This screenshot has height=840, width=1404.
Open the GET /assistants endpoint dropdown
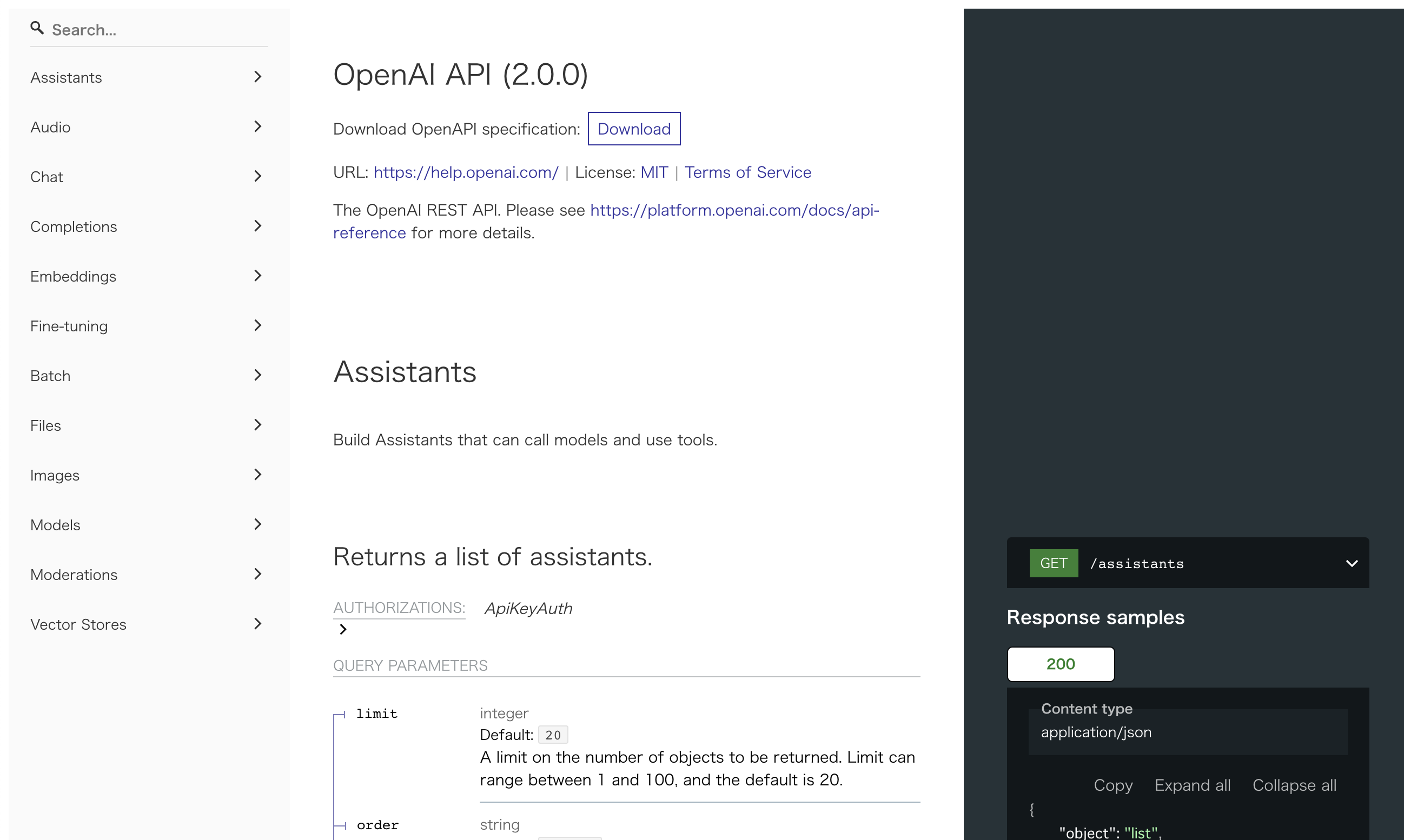click(1352, 564)
